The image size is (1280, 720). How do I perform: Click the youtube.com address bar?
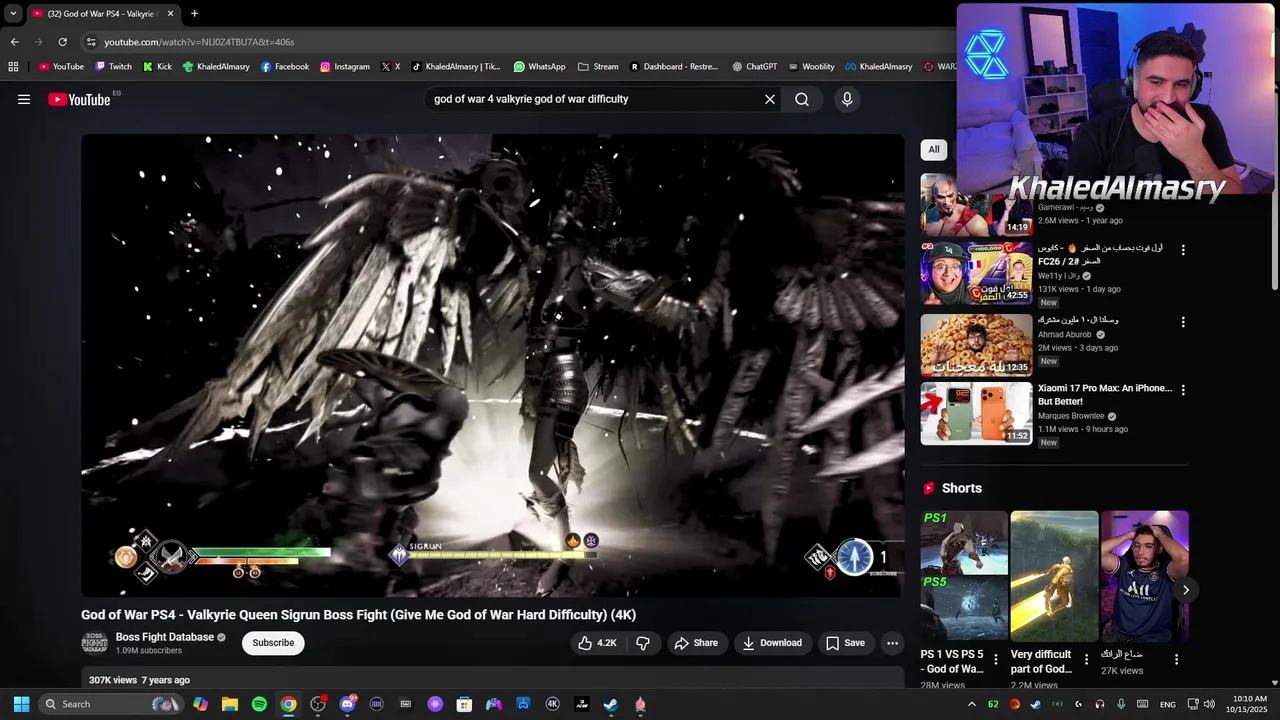click(x=520, y=42)
